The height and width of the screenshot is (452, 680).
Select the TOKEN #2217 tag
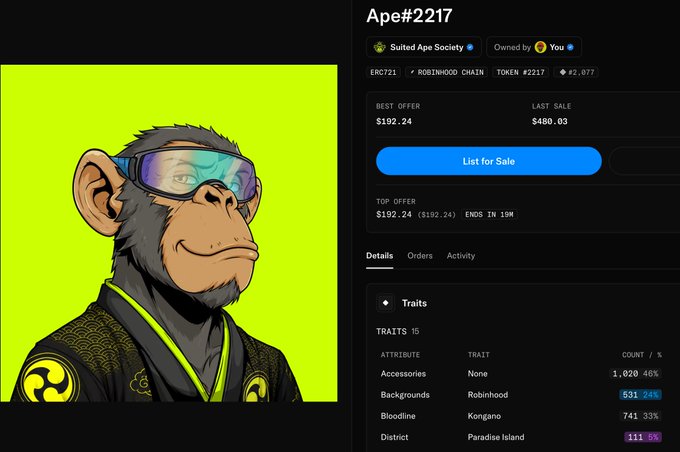pos(520,72)
